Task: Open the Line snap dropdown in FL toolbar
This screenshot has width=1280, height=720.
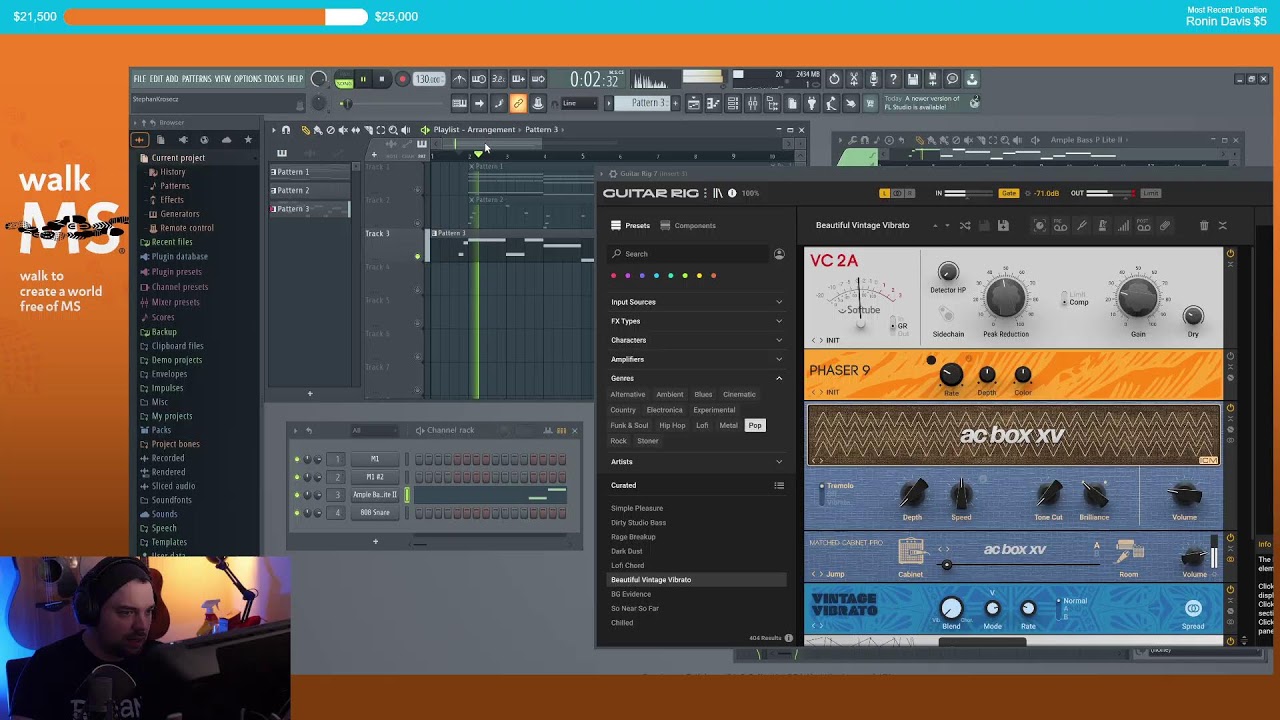Action: pos(581,103)
